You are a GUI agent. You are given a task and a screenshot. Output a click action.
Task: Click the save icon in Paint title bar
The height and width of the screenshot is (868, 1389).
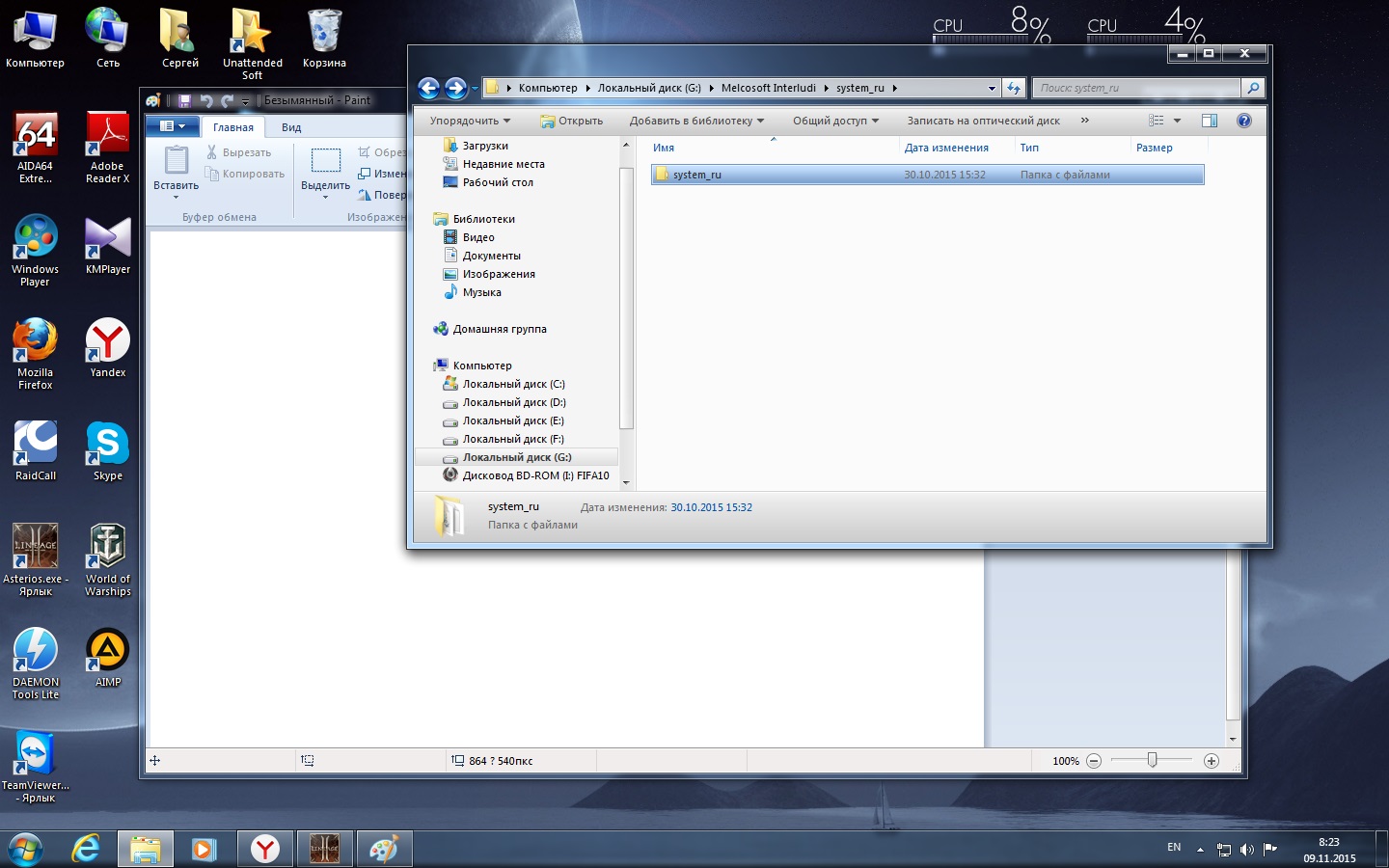(184, 100)
